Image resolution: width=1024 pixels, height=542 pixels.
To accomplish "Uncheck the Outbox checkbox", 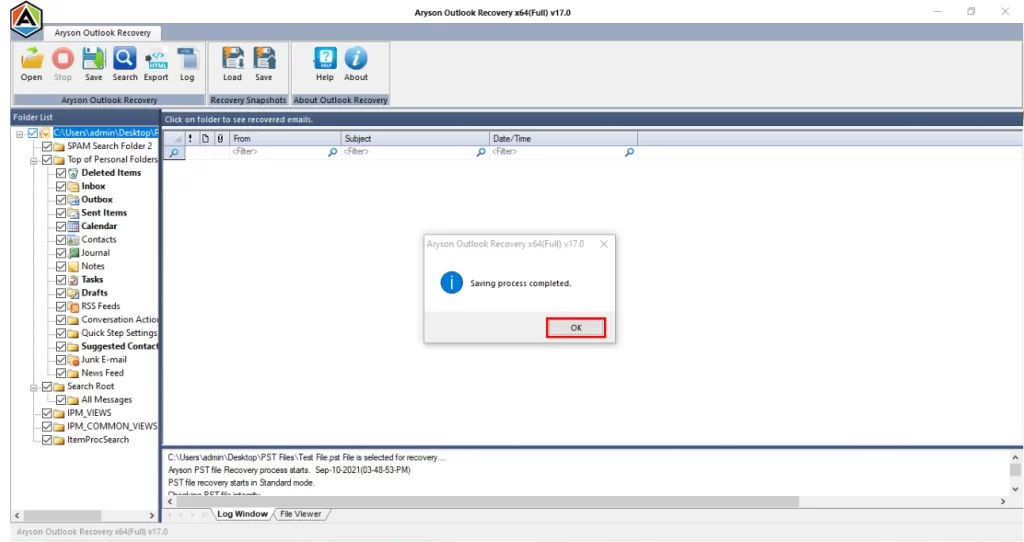I will click(61, 200).
